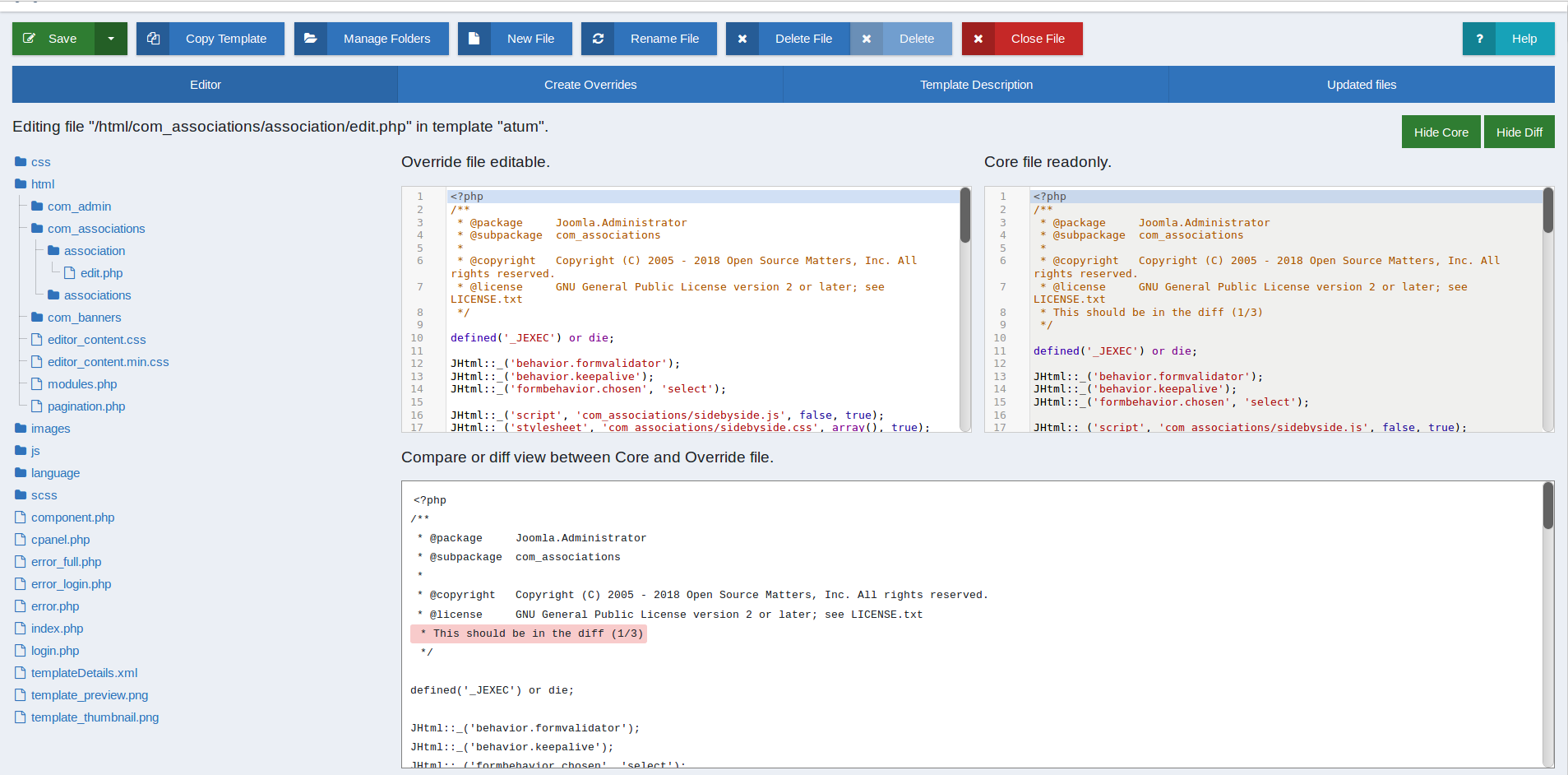
Task: Open pagination.php file
Action: click(78, 406)
